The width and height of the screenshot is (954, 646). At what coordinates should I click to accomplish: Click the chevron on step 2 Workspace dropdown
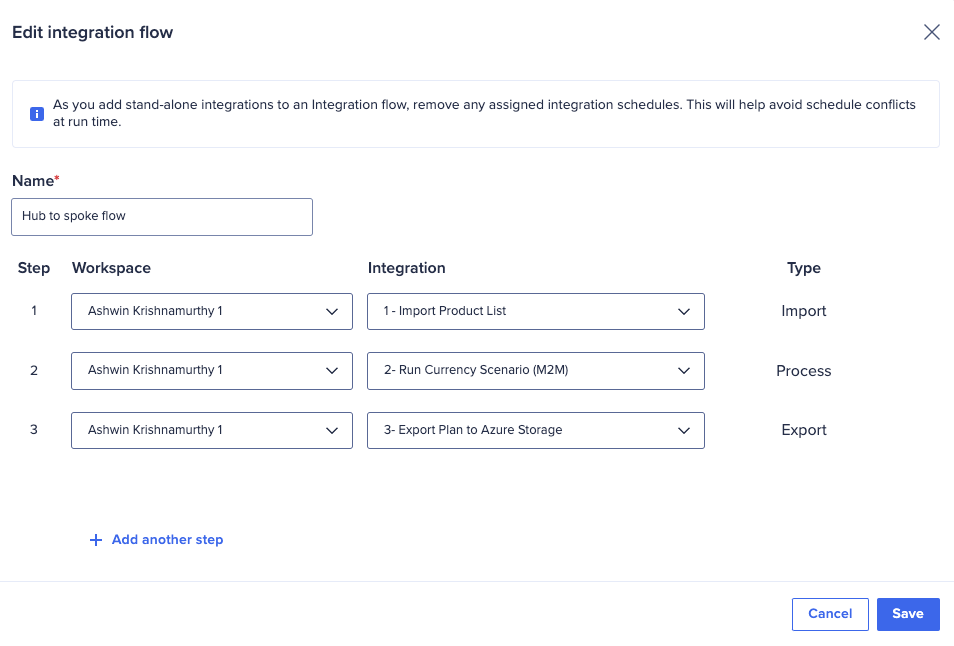(x=332, y=371)
